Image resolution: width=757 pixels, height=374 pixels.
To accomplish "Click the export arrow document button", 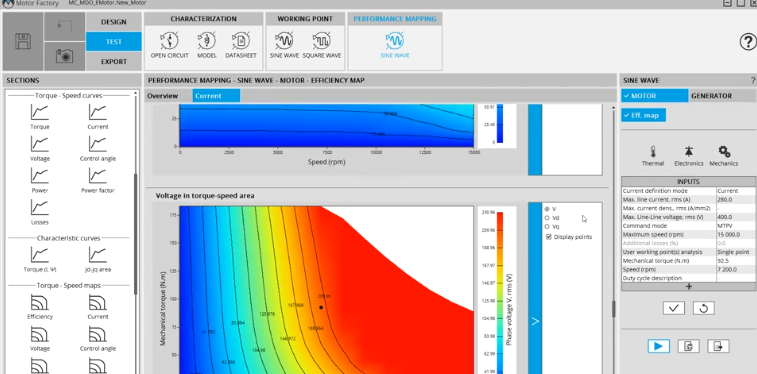I will (x=718, y=346).
